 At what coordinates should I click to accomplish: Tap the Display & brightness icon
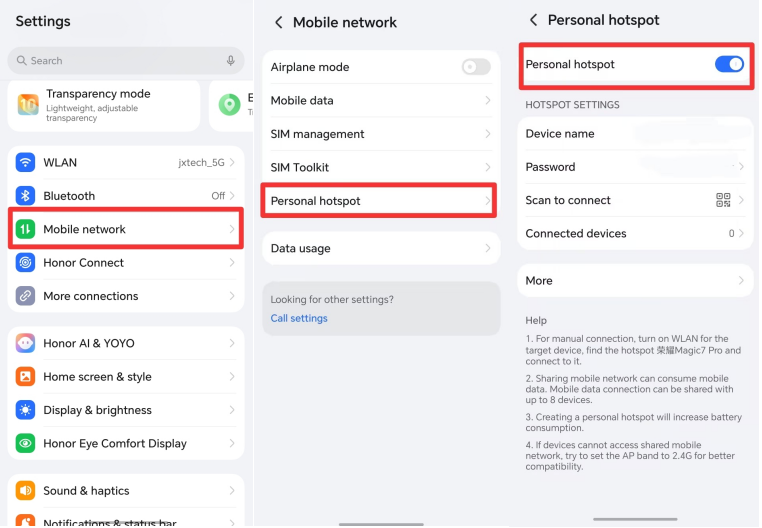tap(26, 410)
